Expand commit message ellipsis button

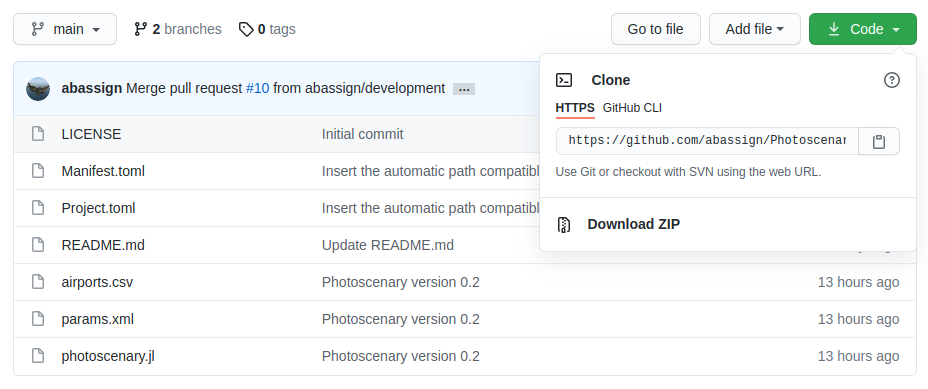tap(464, 89)
